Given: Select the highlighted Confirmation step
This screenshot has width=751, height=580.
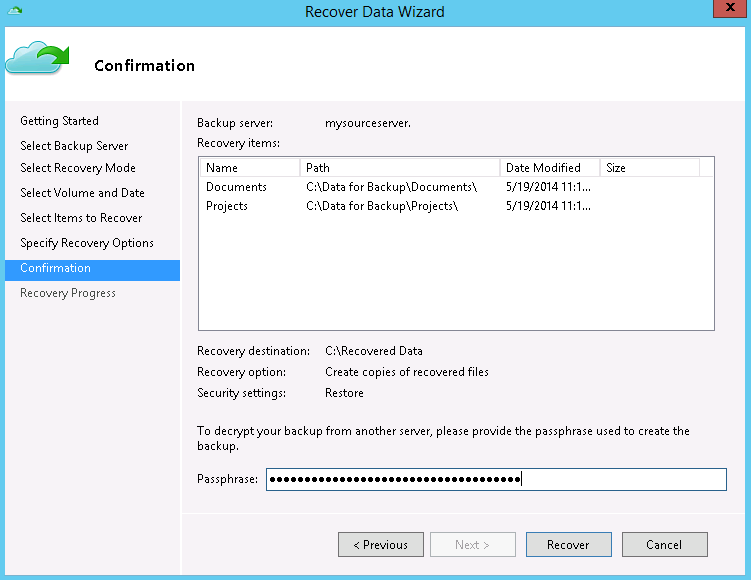Looking at the screenshot, I should [x=56, y=268].
